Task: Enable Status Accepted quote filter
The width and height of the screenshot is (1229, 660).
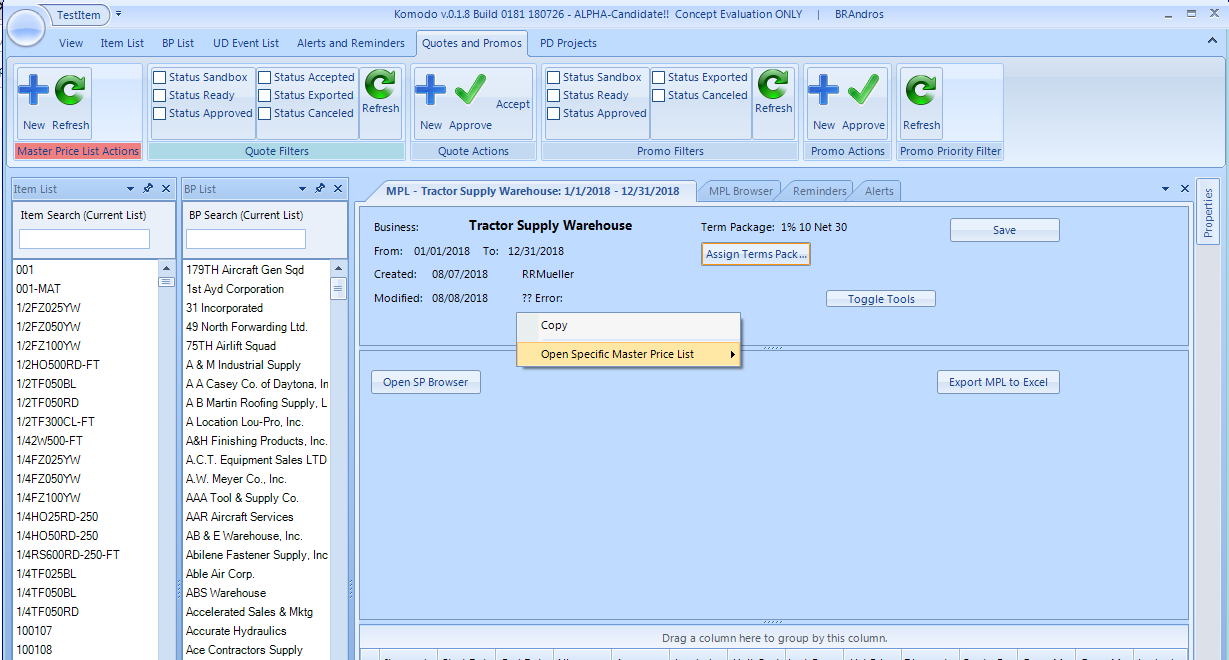Action: click(265, 77)
